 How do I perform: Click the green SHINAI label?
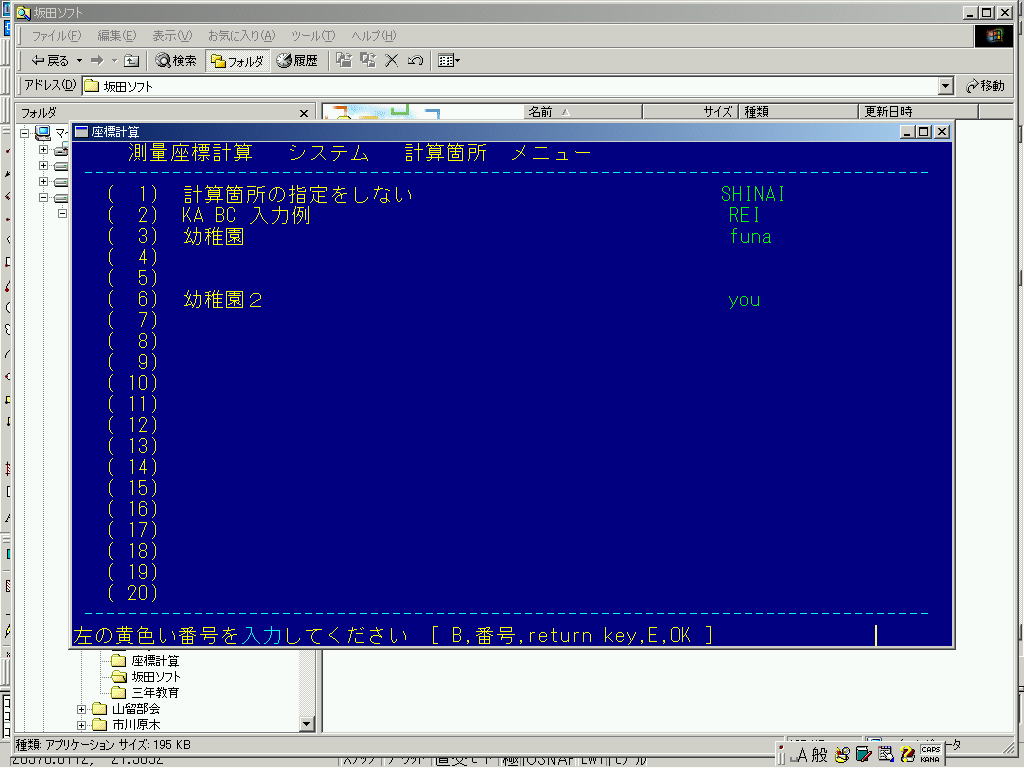752,194
